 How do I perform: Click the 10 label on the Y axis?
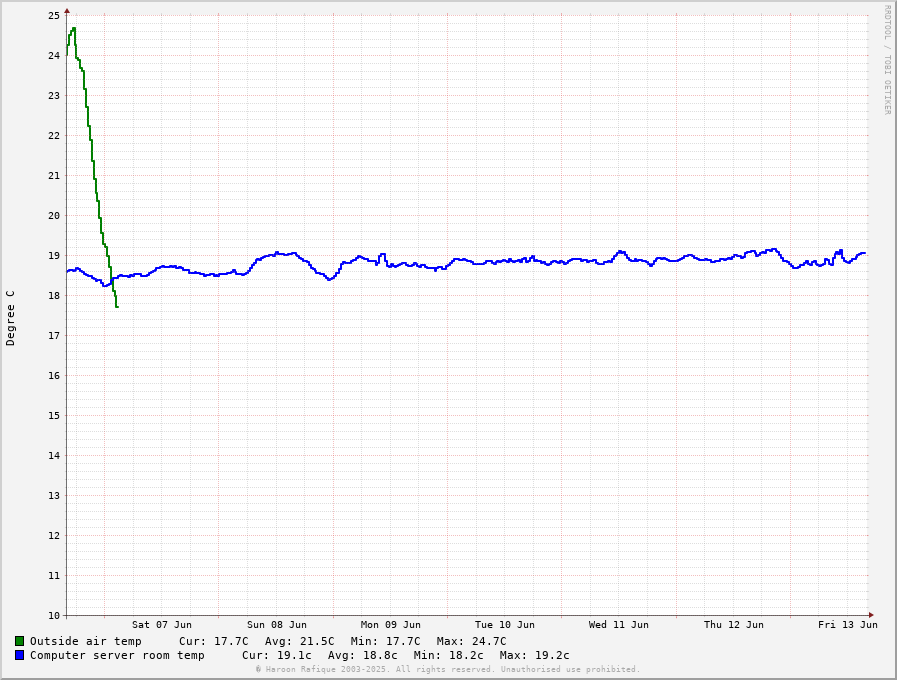(x=54, y=615)
